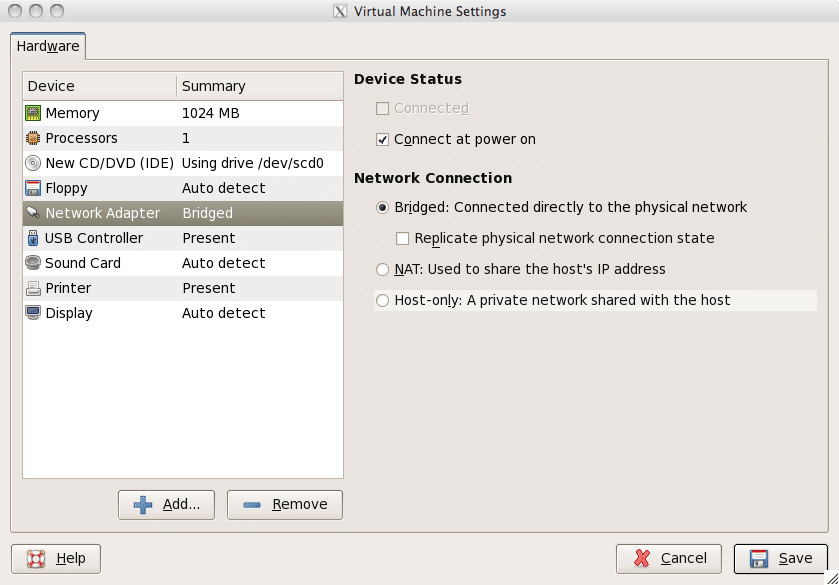The image size is (839, 585).
Task: Select the Processors CPU icon
Action: coord(33,138)
